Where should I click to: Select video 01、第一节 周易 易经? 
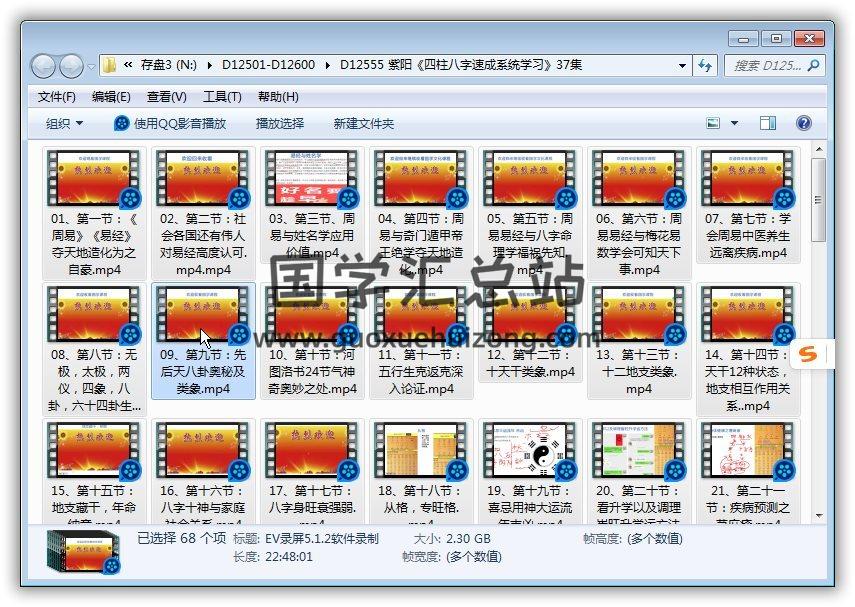[x=94, y=213]
